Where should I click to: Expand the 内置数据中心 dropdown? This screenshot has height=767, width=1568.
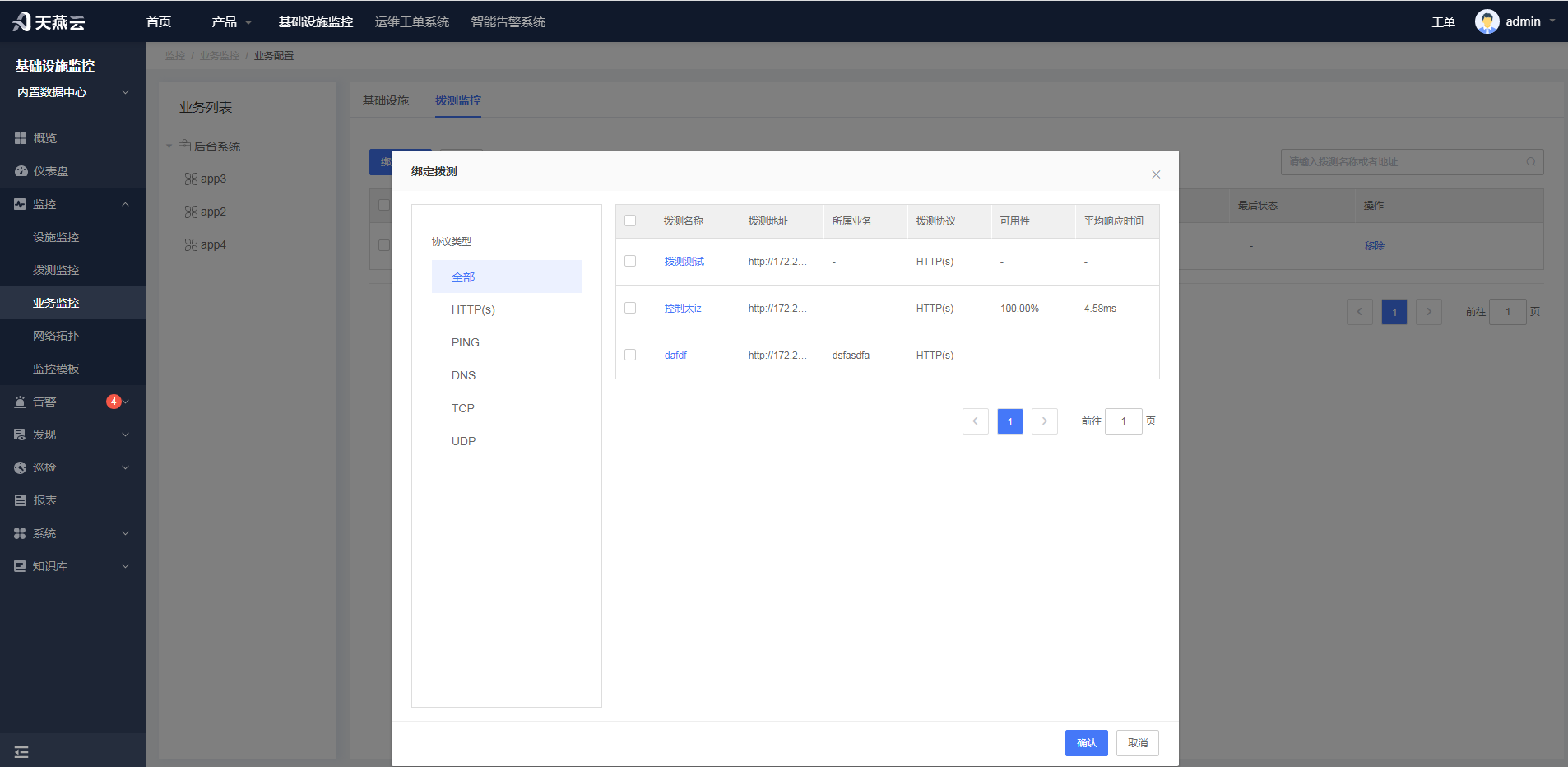tap(125, 92)
